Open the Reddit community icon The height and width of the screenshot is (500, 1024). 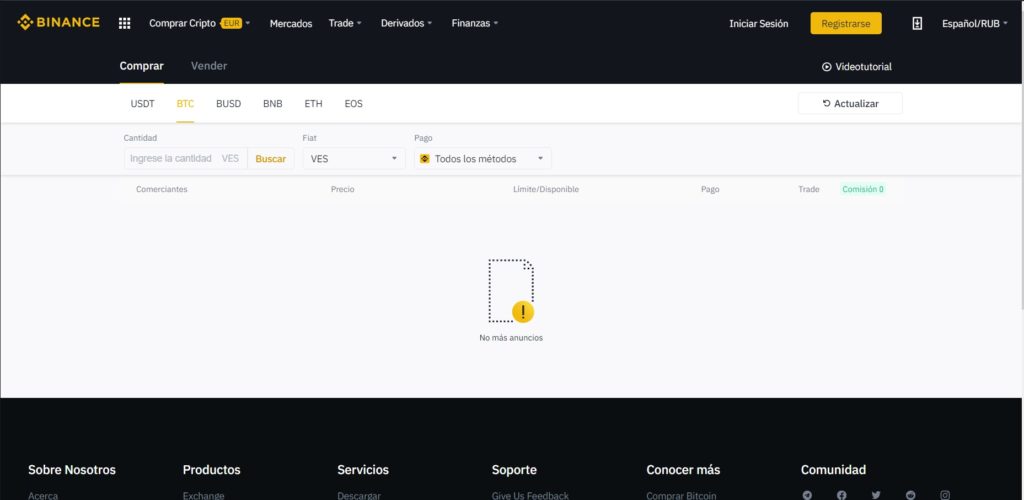click(910, 495)
